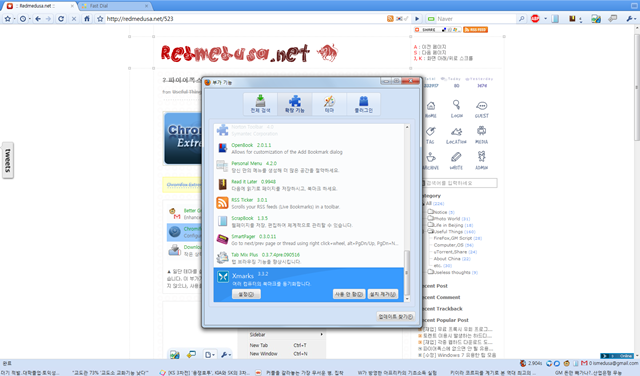Select the RSS Ticker 3.0.1 extension
Screen dimensions: 640x376
[309, 203]
